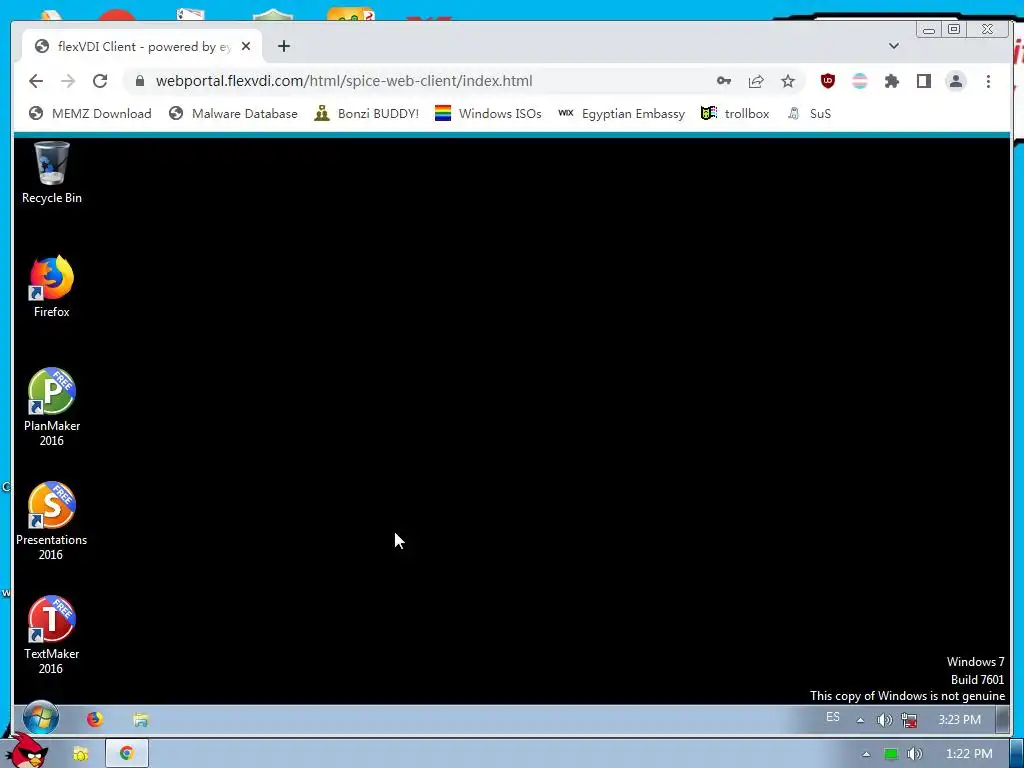Open the SuS bookmark
The width and height of the screenshot is (1024, 768).
(x=809, y=114)
